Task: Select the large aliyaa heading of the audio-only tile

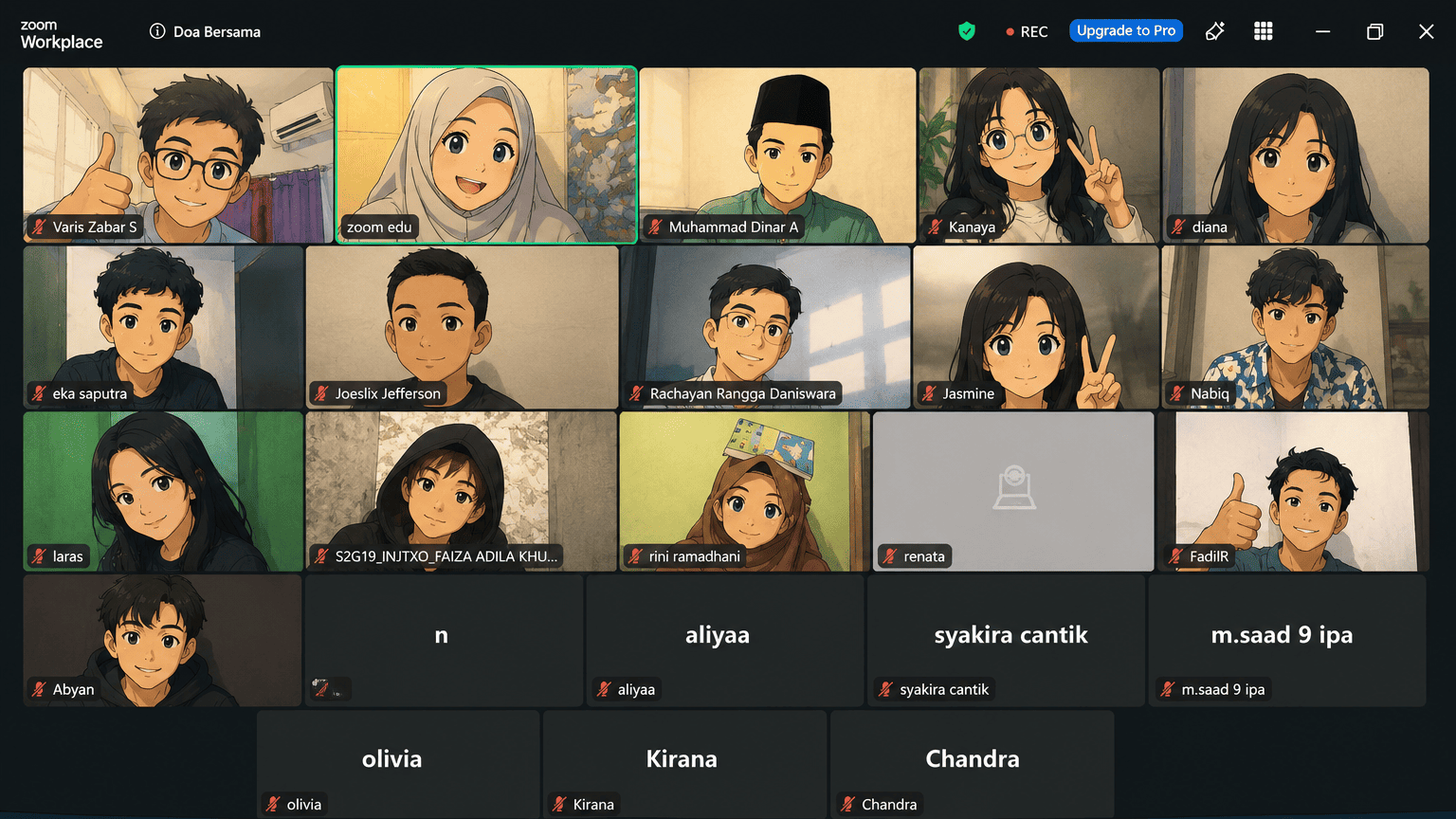Action: 718,635
